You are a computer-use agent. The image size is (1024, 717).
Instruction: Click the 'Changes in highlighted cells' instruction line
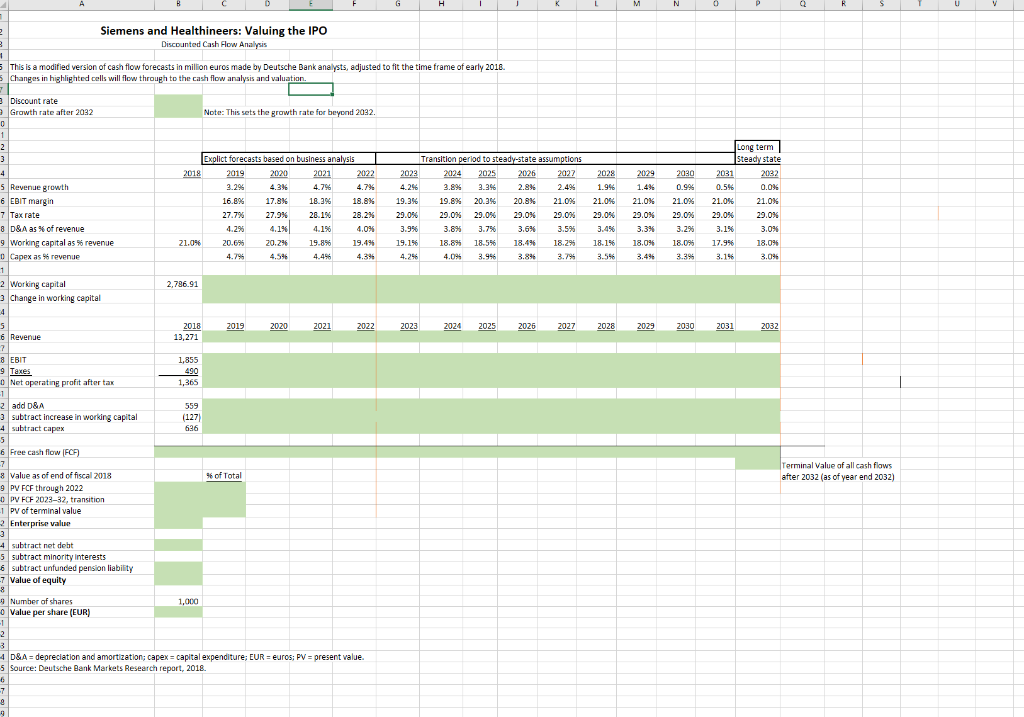(157, 78)
